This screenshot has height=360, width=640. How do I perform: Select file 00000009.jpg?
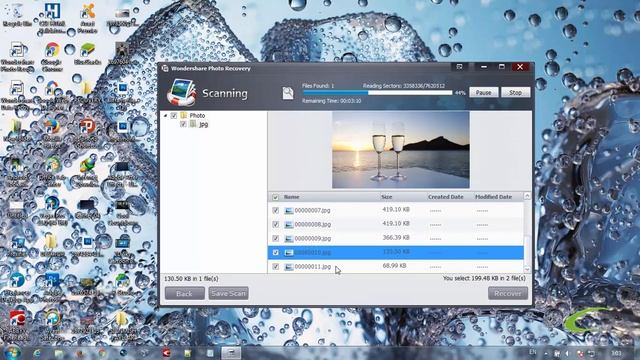(x=312, y=238)
